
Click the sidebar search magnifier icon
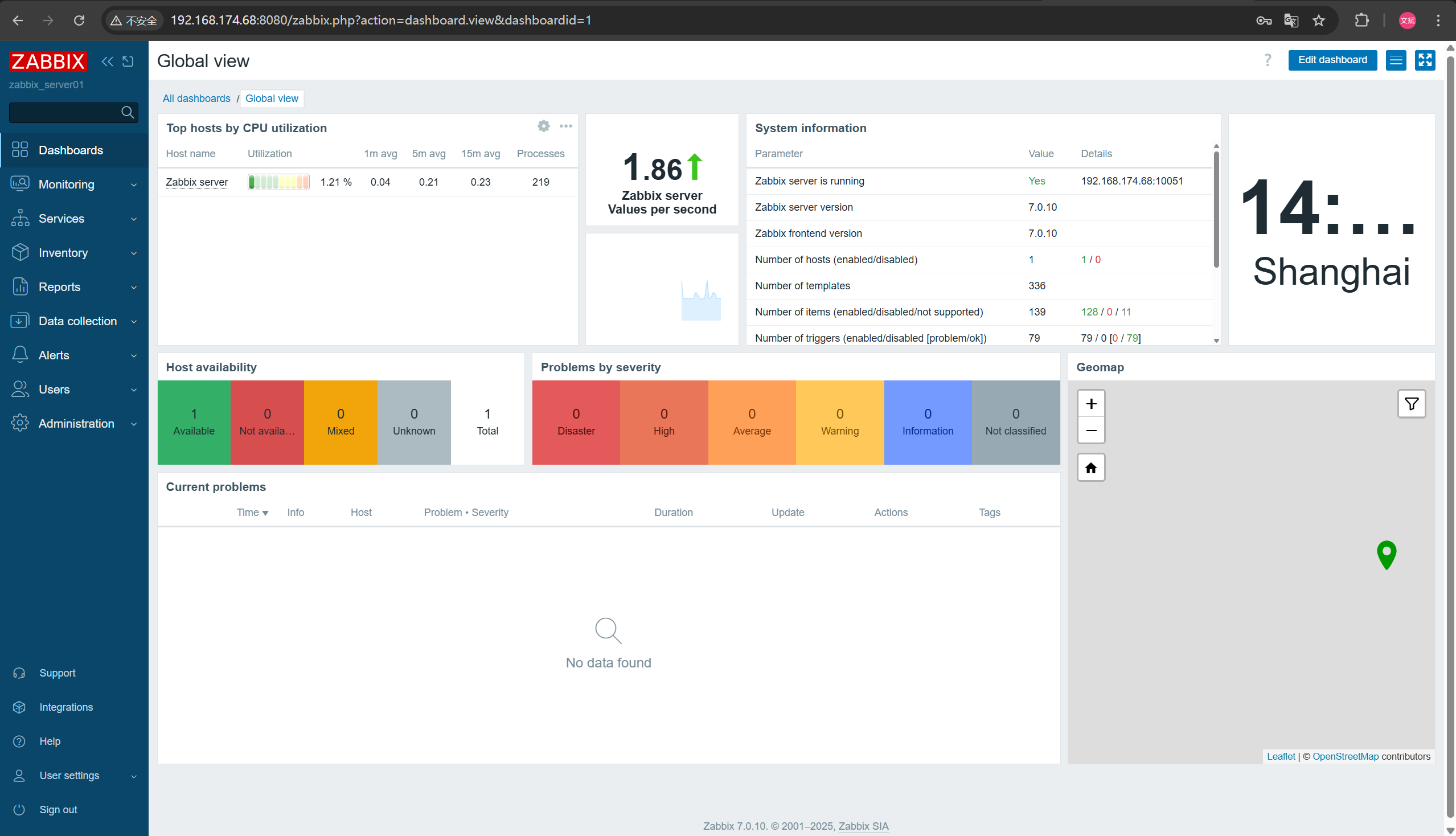coord(128,112)
